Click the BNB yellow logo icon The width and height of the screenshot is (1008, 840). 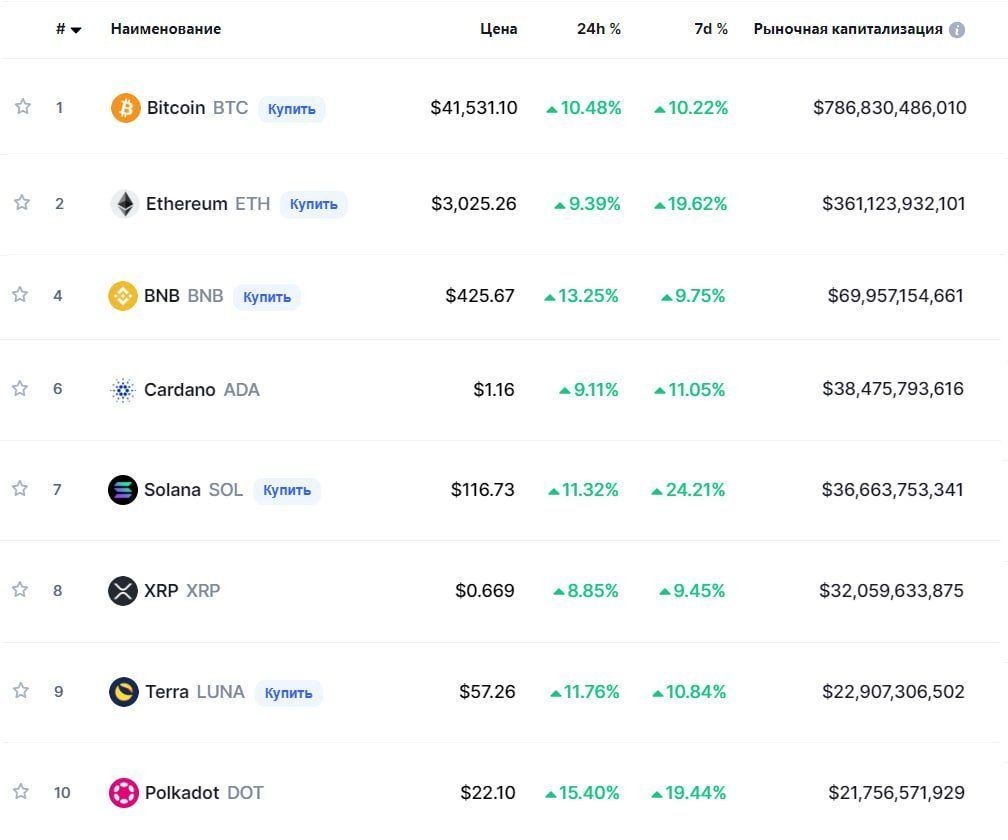123,296
